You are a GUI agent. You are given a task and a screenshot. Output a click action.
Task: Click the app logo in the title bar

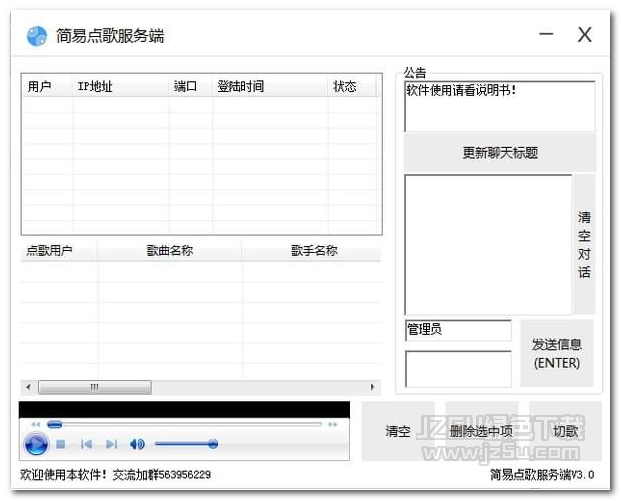(36, 36)
